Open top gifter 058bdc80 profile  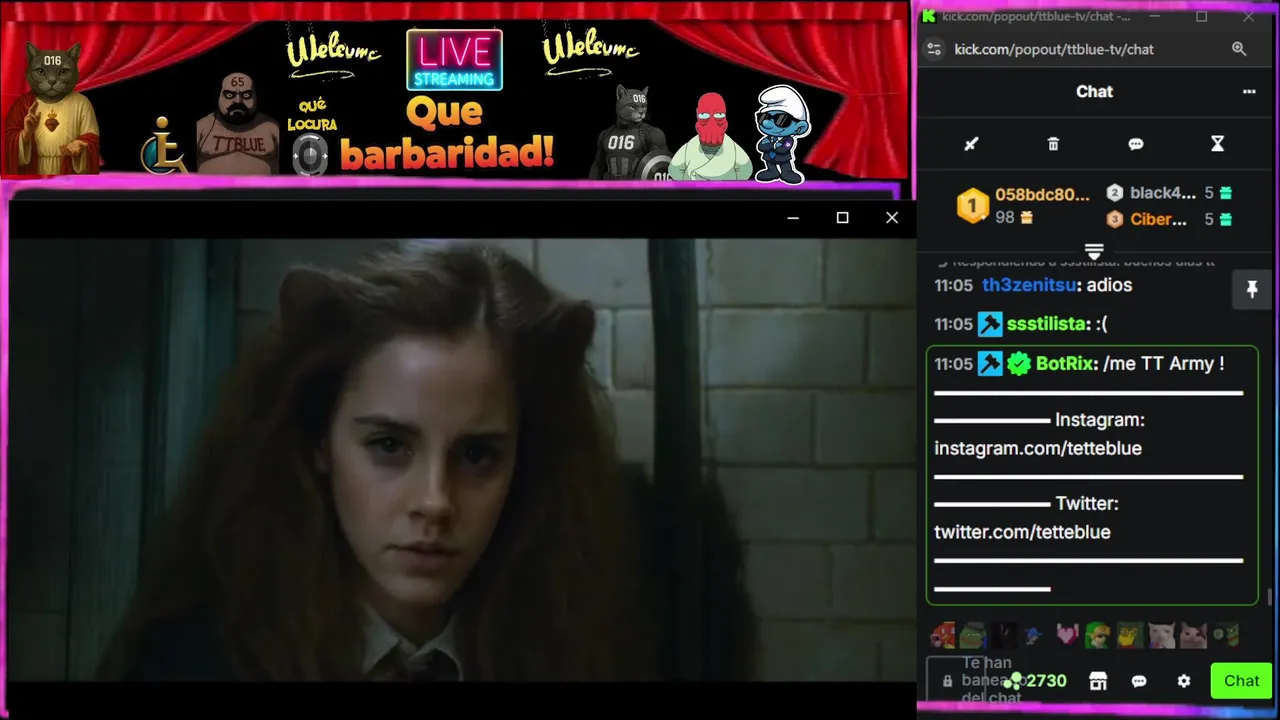tap(1042, 194)
